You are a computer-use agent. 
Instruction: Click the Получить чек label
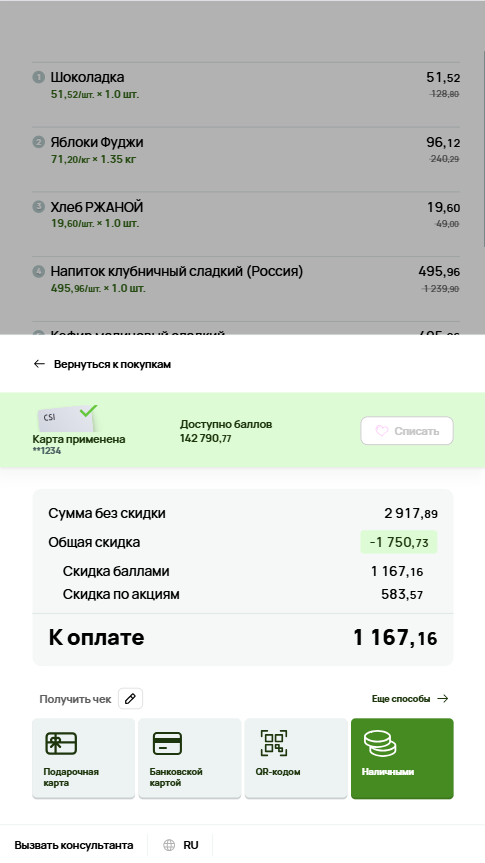pyautogui.click(x=75, y=699)
